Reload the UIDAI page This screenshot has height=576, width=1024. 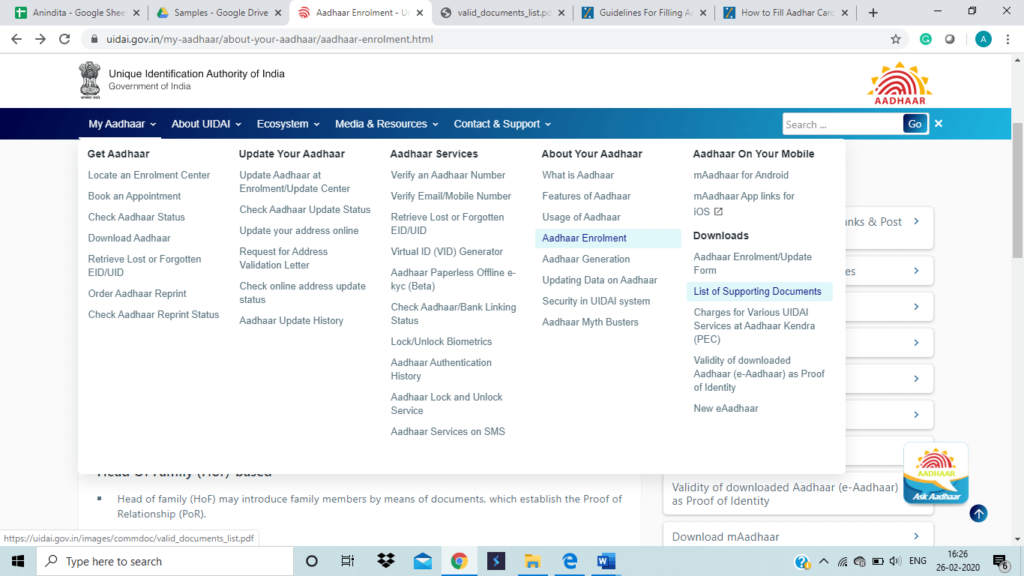click(x=65, y=39)
